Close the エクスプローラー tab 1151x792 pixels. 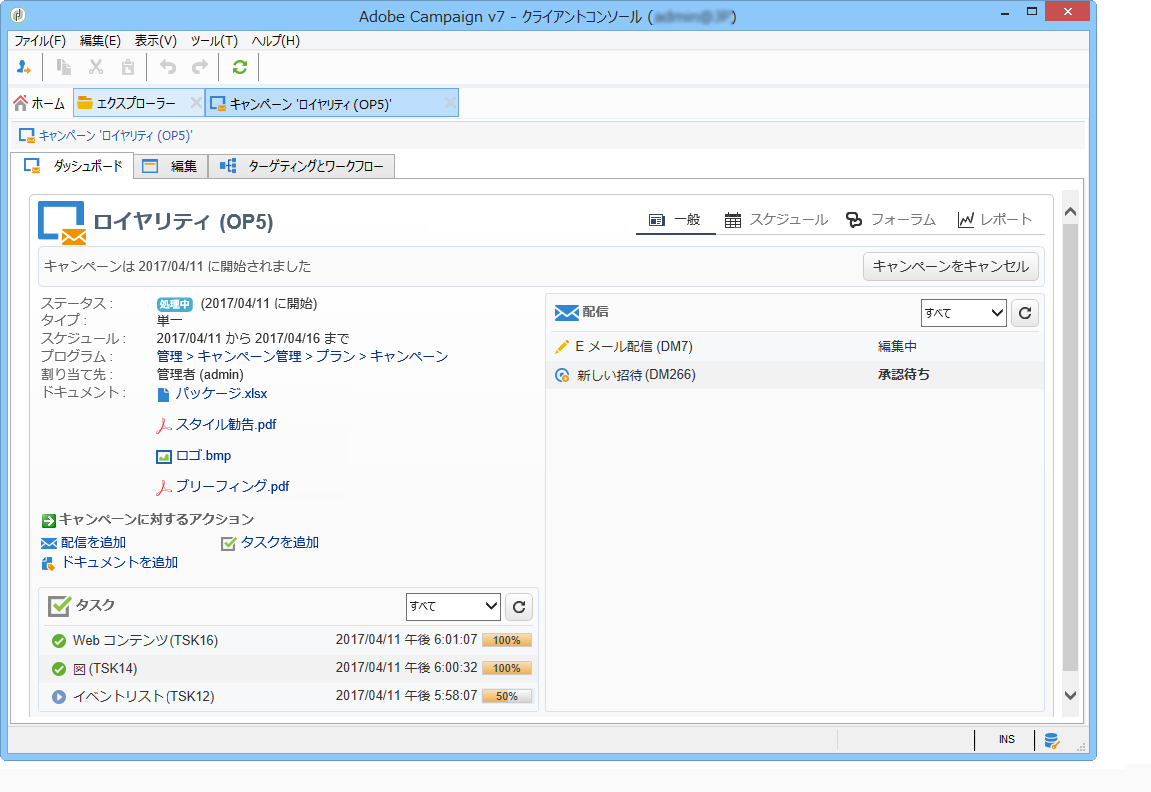196,103
